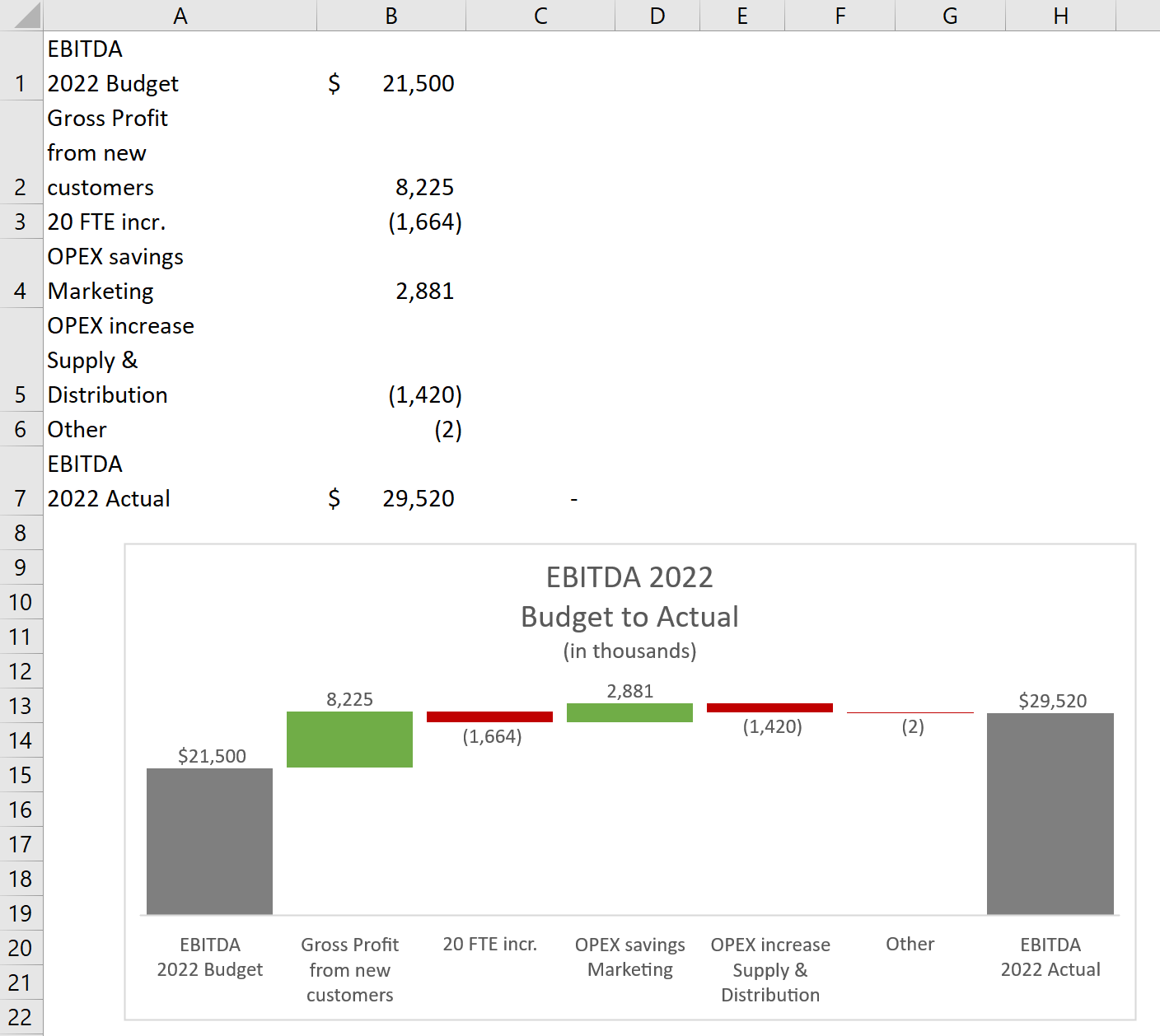Select row header 7
1160x1036 pixels.
[x=21, y=497]
